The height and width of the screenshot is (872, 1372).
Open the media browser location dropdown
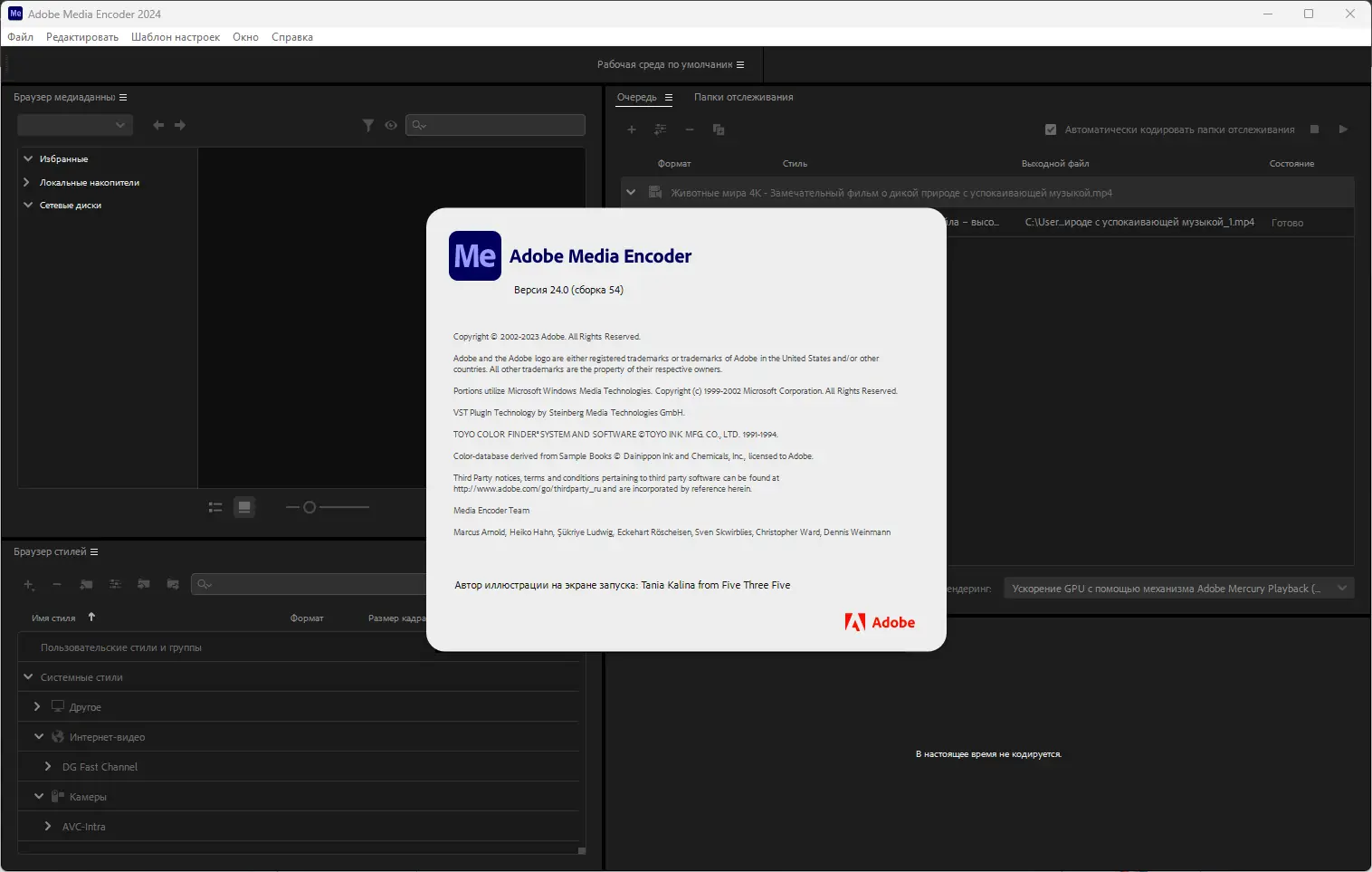click(x=75, y=125)
